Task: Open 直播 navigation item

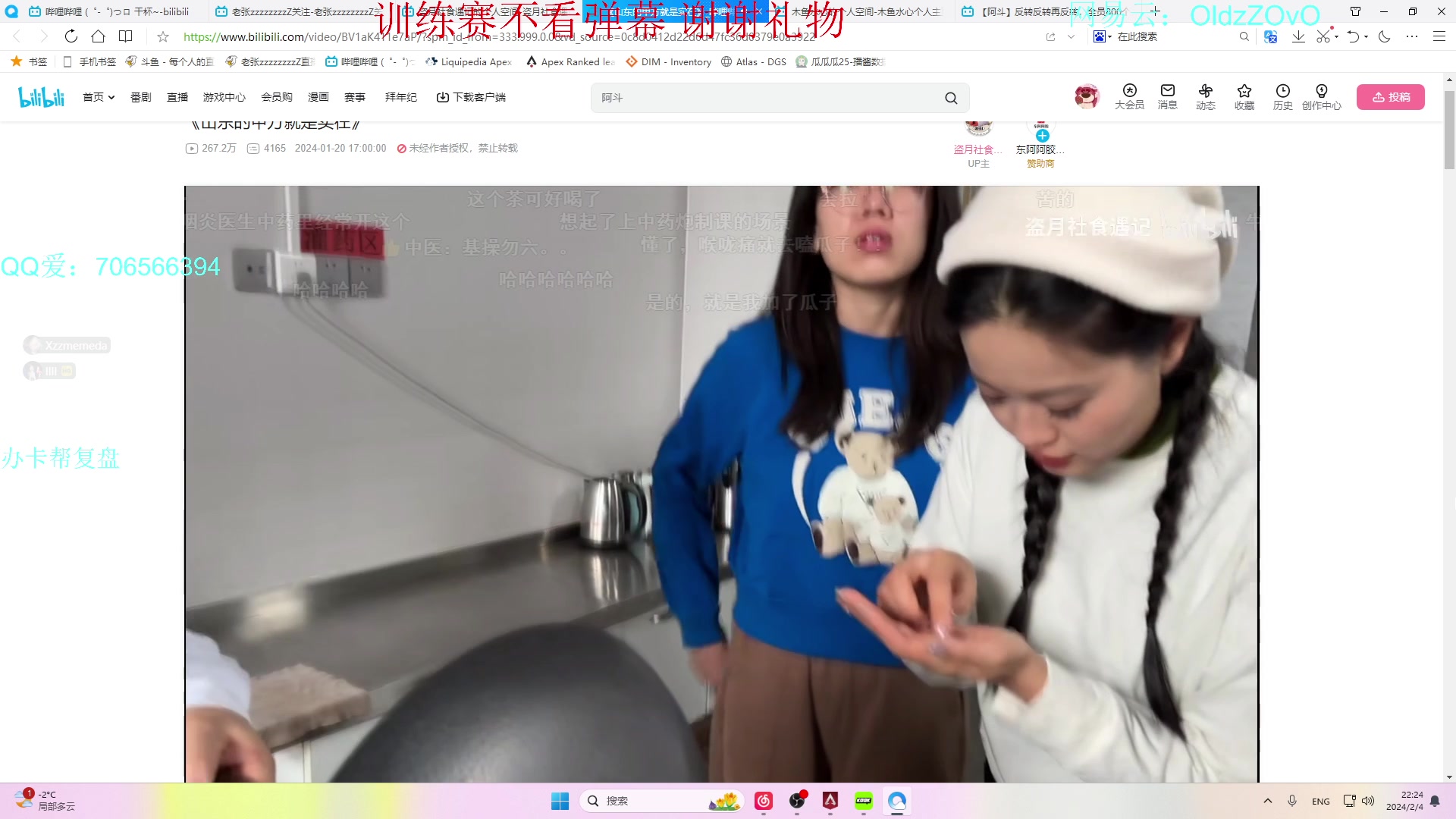Action: click(177, 97)
